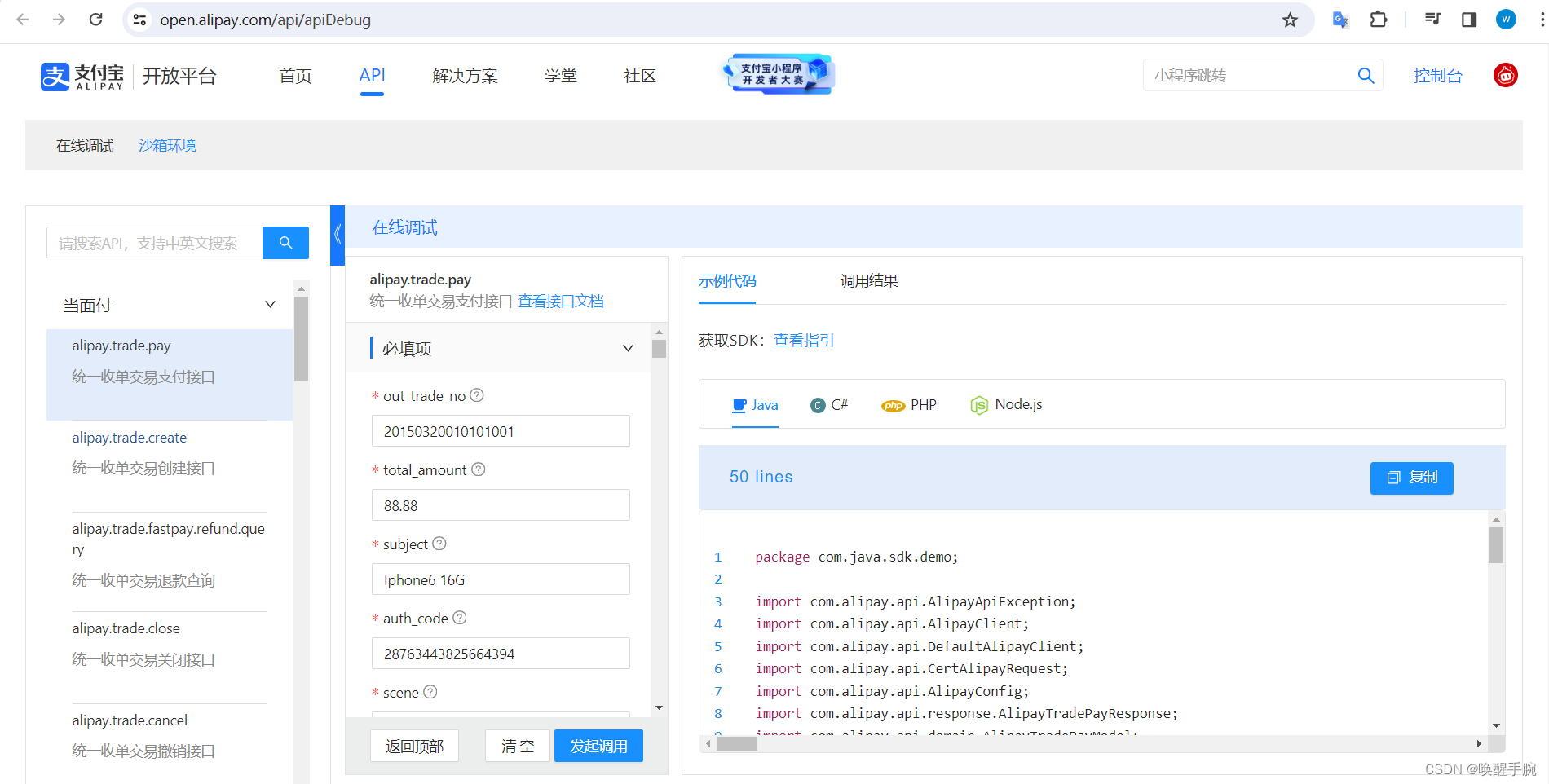Collapse the 必填项 section chevron
1549x784 pixels.
pos(628,348)
